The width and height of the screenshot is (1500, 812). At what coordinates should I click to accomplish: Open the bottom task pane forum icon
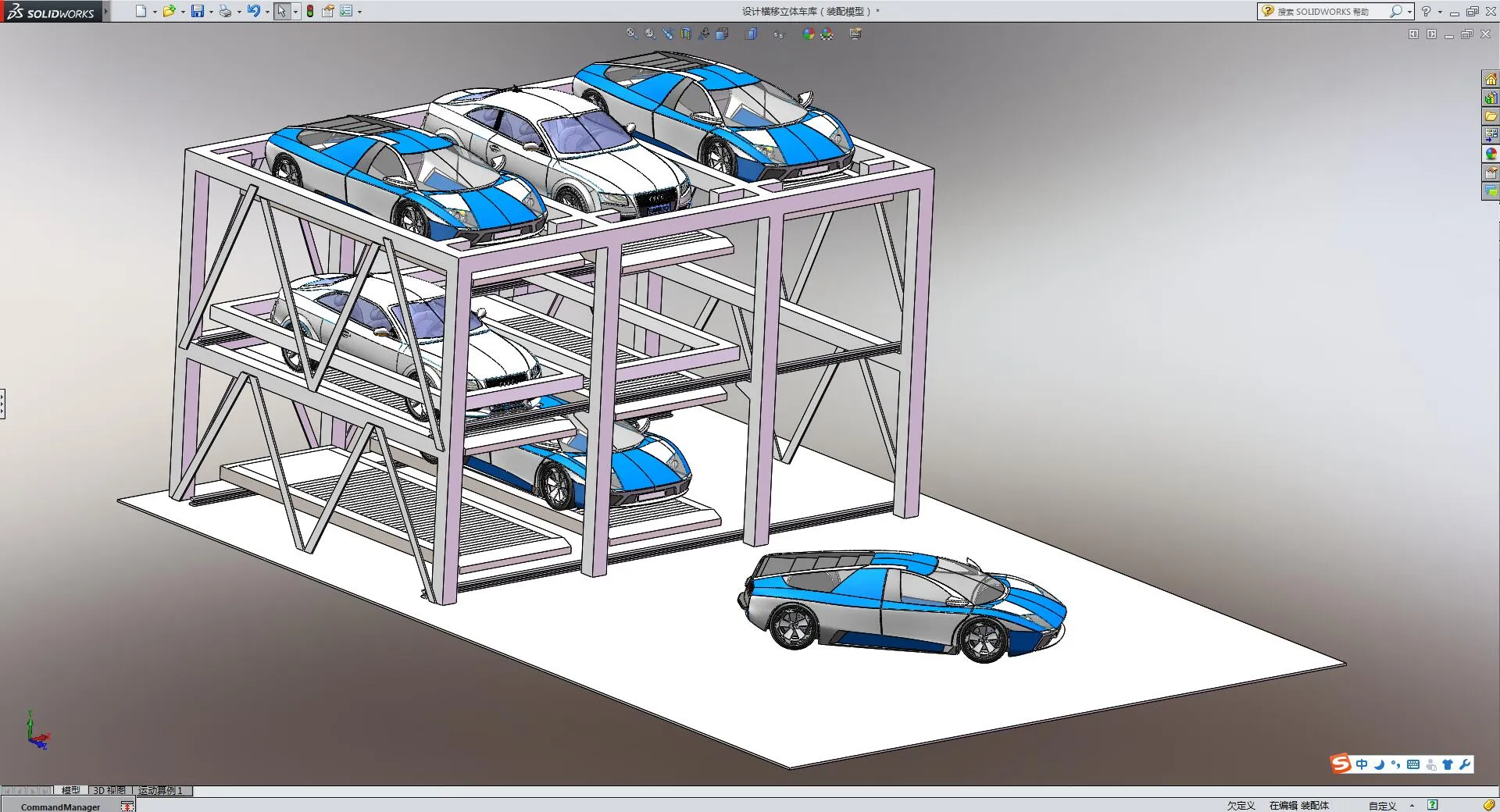(x=1491, y=191)
